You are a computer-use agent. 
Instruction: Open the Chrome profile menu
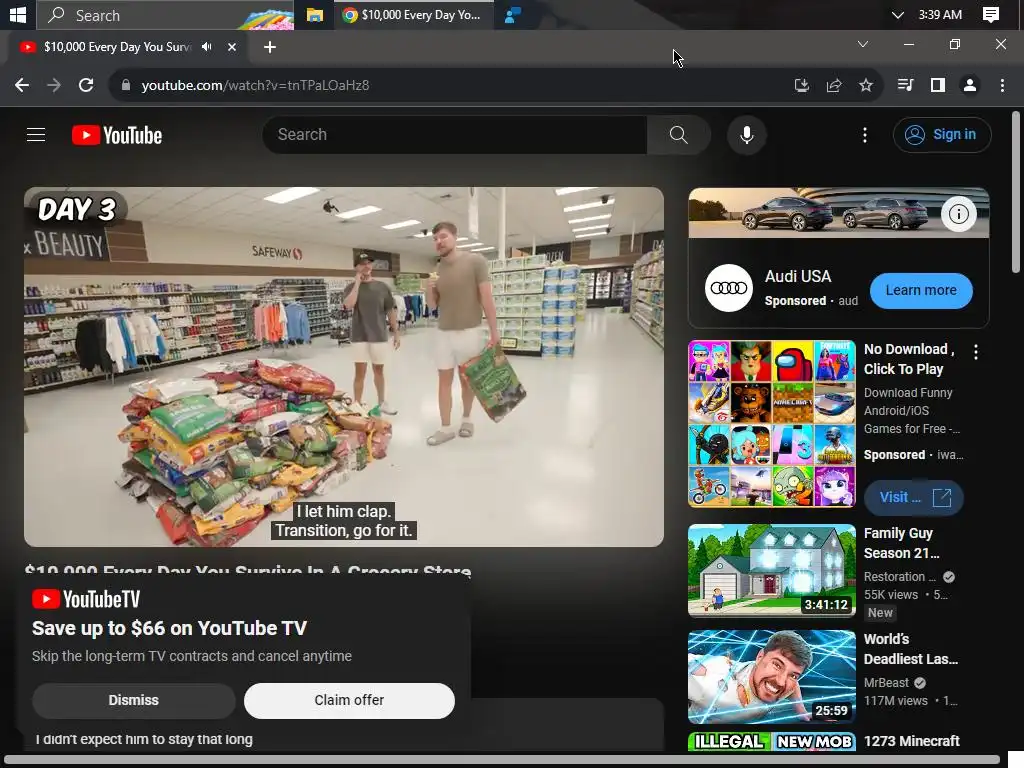pyautogui.click(x=970, y=86)
